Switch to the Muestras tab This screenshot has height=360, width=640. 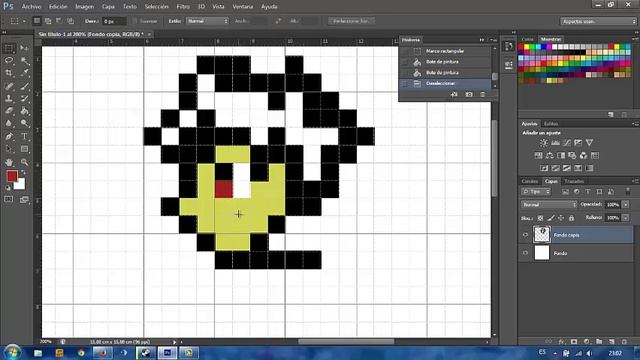tap(551, 39)
